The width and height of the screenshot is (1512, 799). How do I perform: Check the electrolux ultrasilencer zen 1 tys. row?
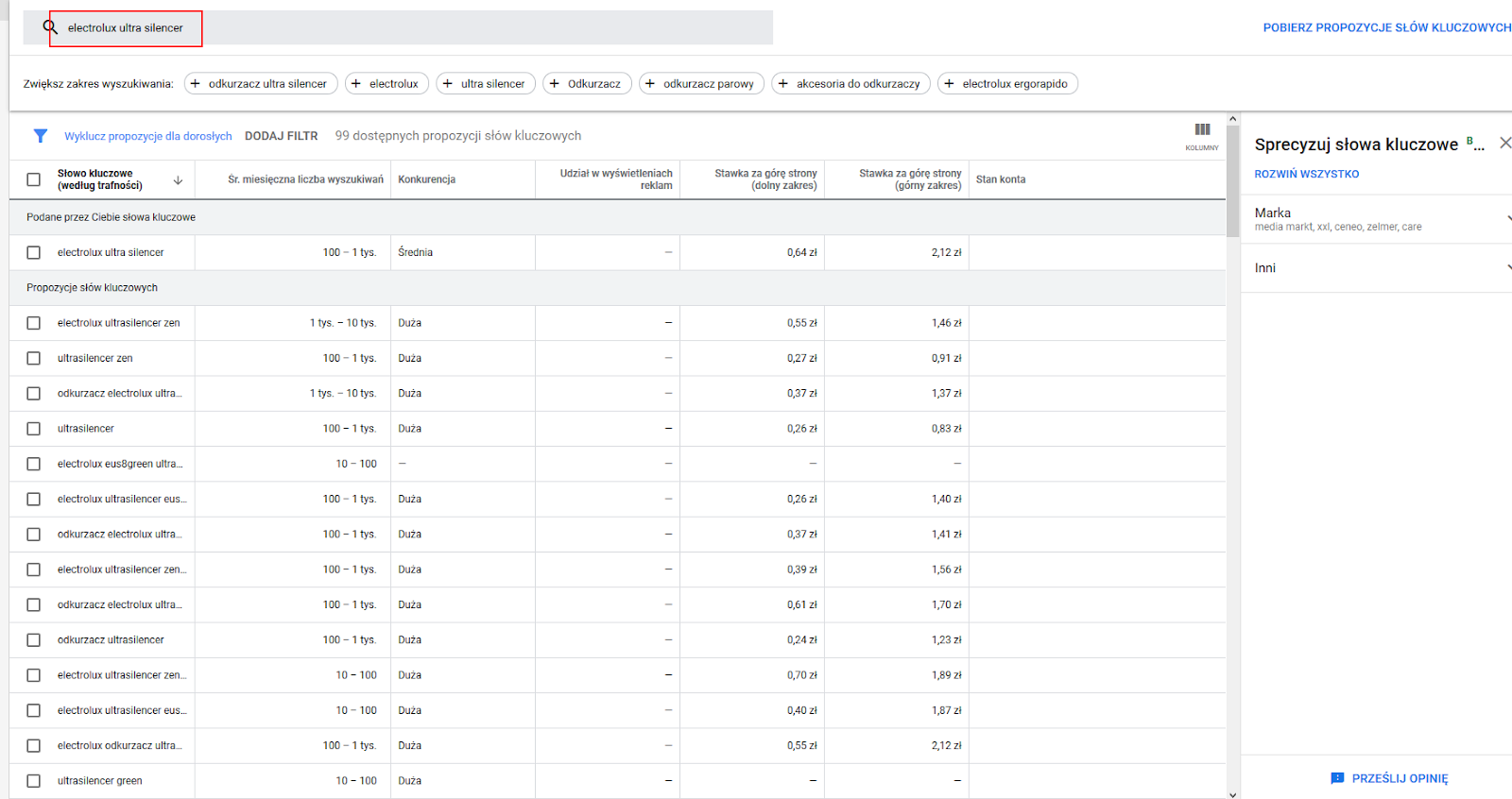click(x=34, y=323)
